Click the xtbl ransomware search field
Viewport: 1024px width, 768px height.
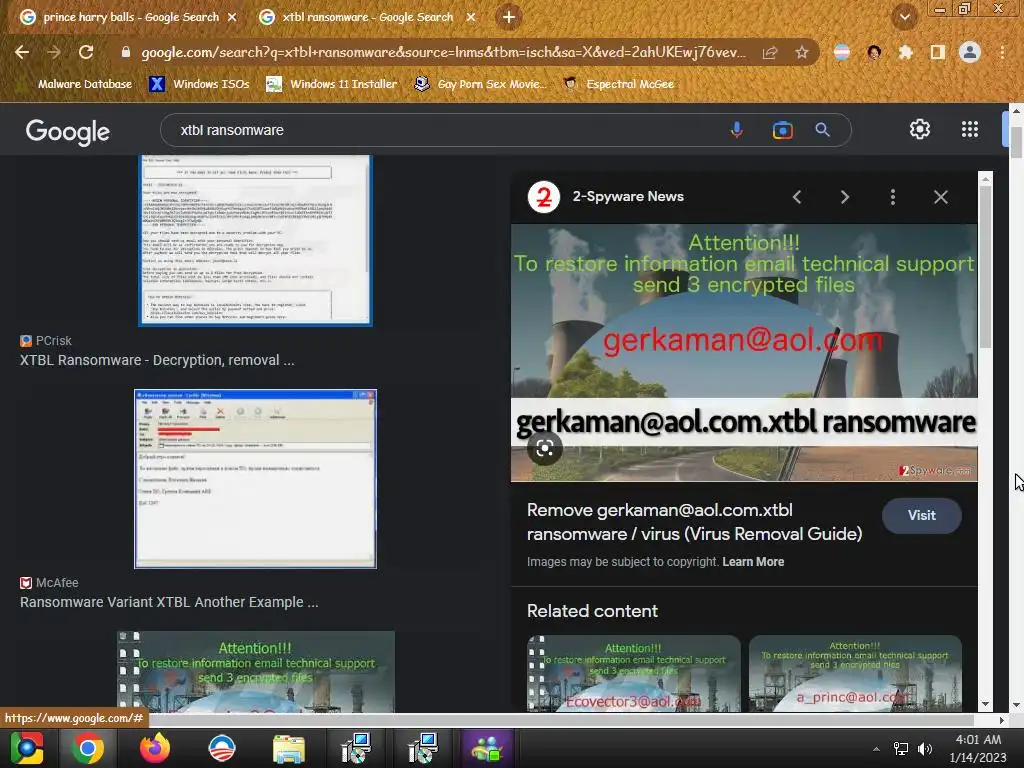pyautogui.click(x=444, y=130)
